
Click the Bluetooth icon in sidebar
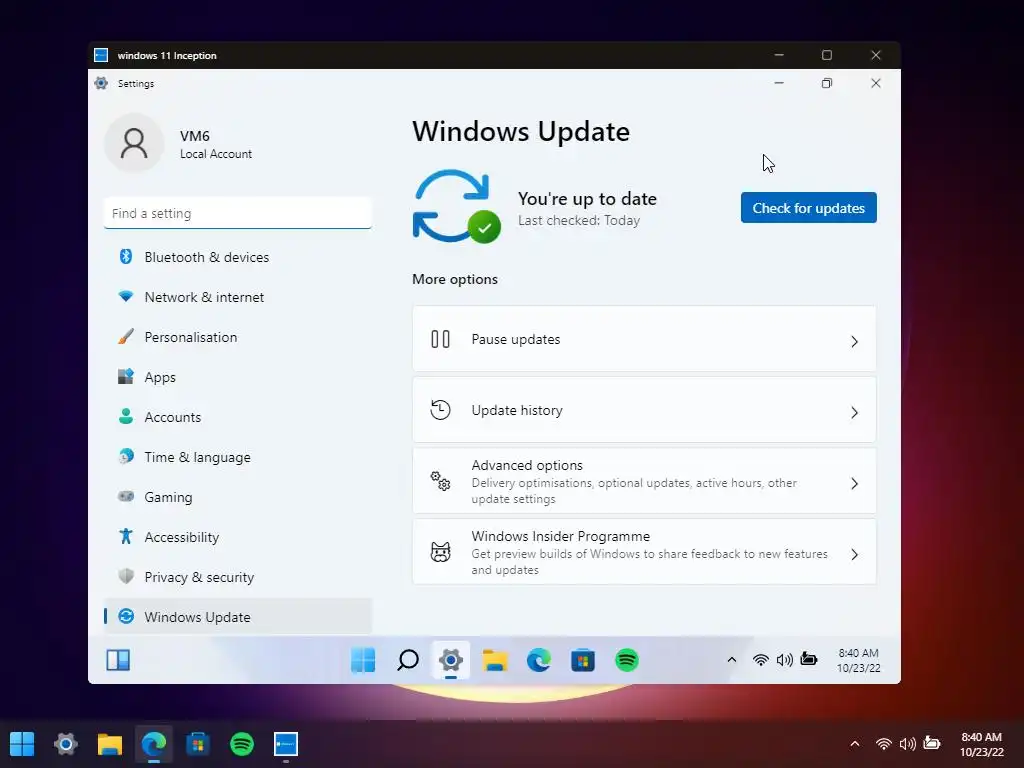pyautogui.click(x=125, y=257)
